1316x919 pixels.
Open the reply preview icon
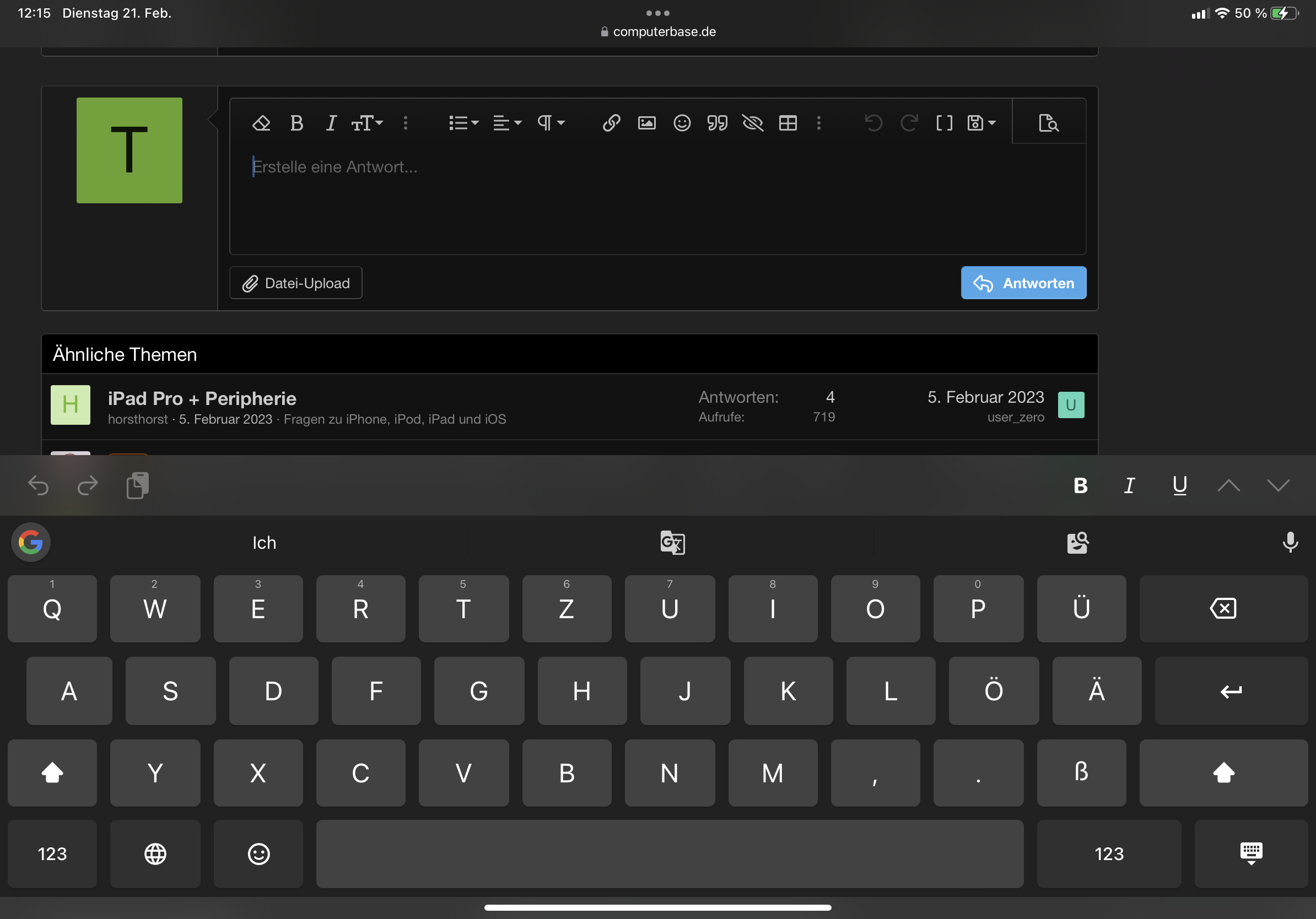click(1048, 123)
